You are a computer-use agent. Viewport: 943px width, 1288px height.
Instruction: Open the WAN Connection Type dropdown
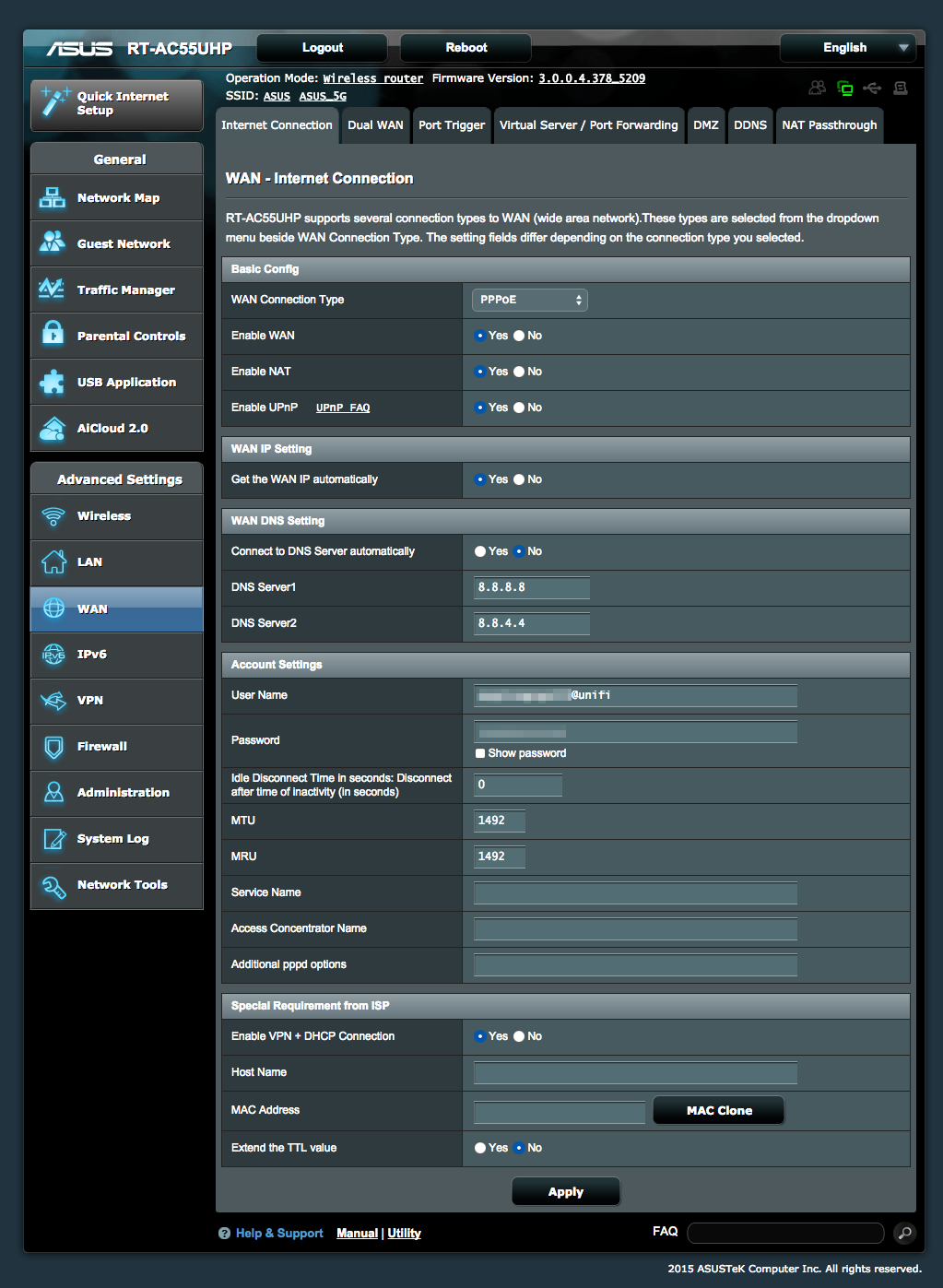(529, 300)
